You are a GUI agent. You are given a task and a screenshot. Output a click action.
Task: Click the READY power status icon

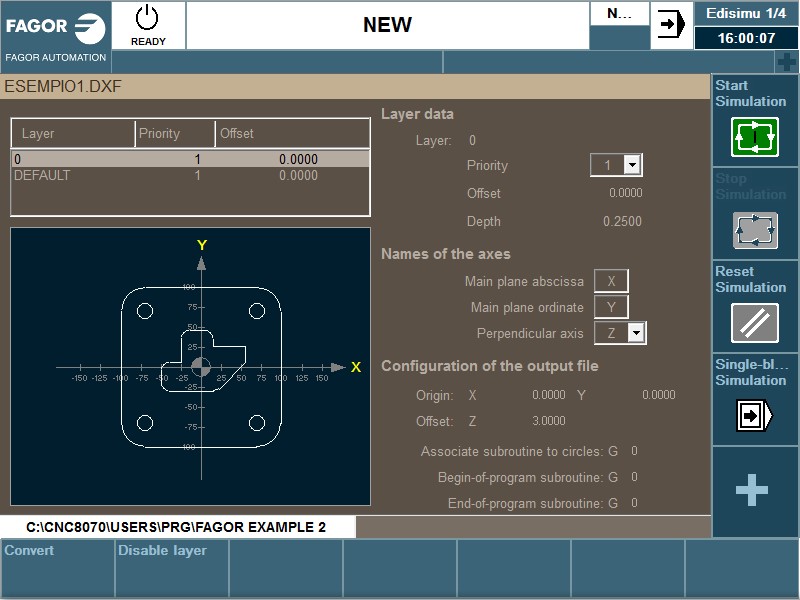pos(147,18)
